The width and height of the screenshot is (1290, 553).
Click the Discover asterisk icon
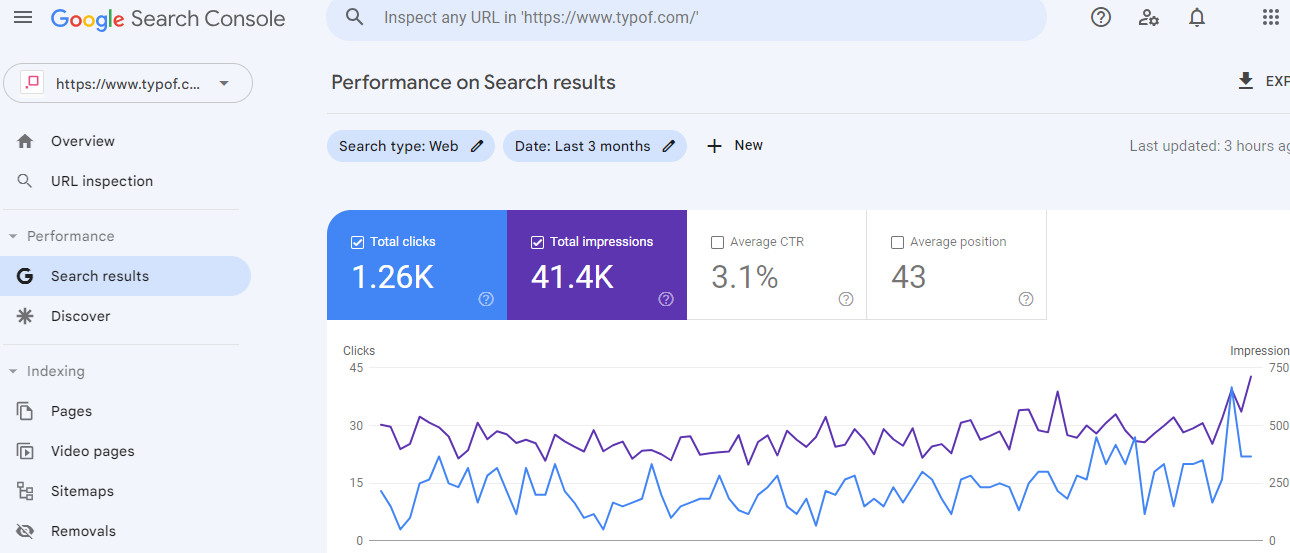coord(26,316)
